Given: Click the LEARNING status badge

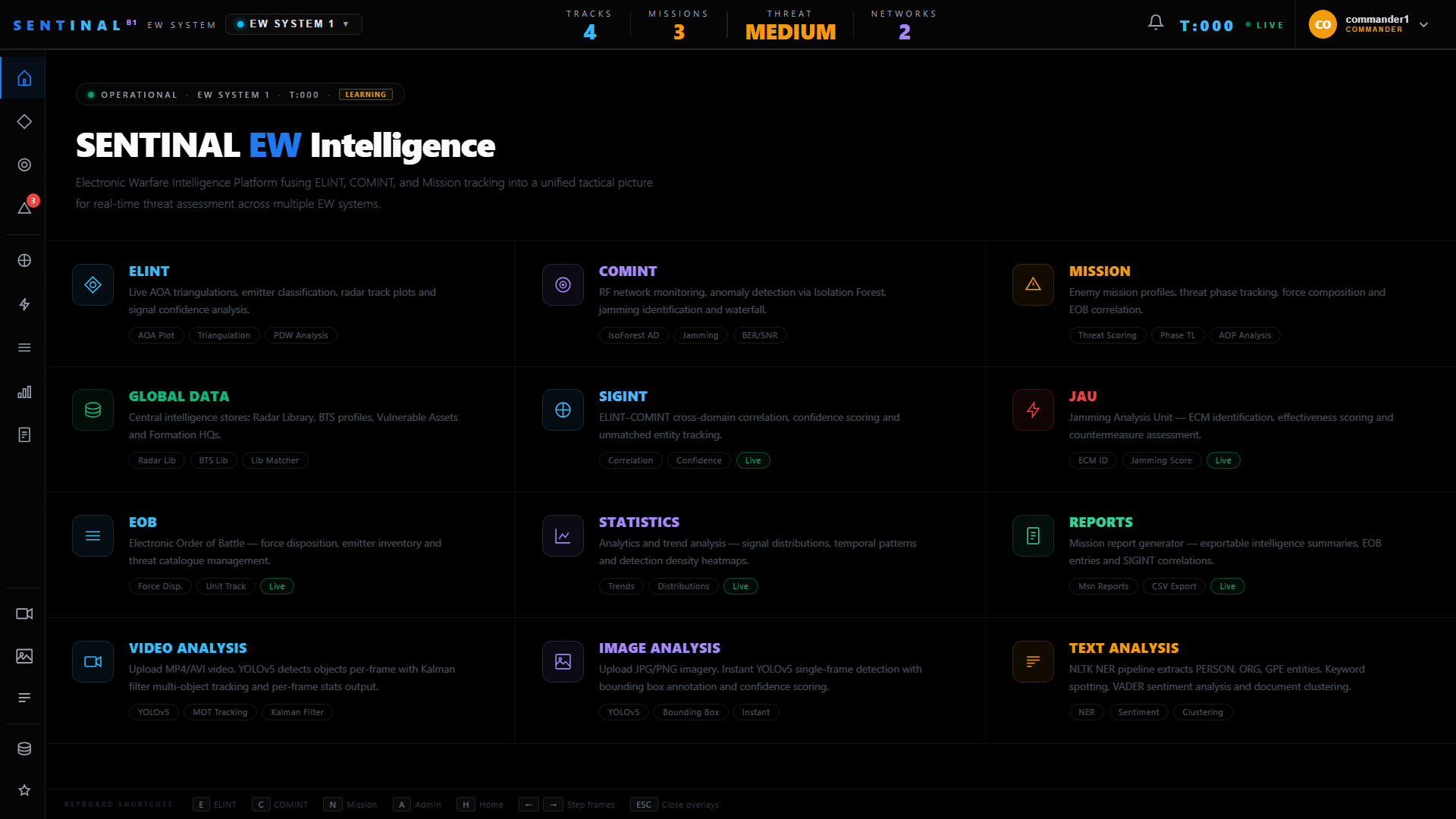Looking at the screenshot, I should pyautogui.click(x=366, y=95).
